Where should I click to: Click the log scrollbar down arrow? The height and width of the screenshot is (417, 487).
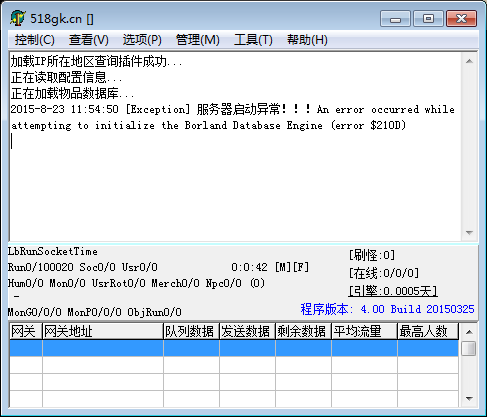[469, 232]
